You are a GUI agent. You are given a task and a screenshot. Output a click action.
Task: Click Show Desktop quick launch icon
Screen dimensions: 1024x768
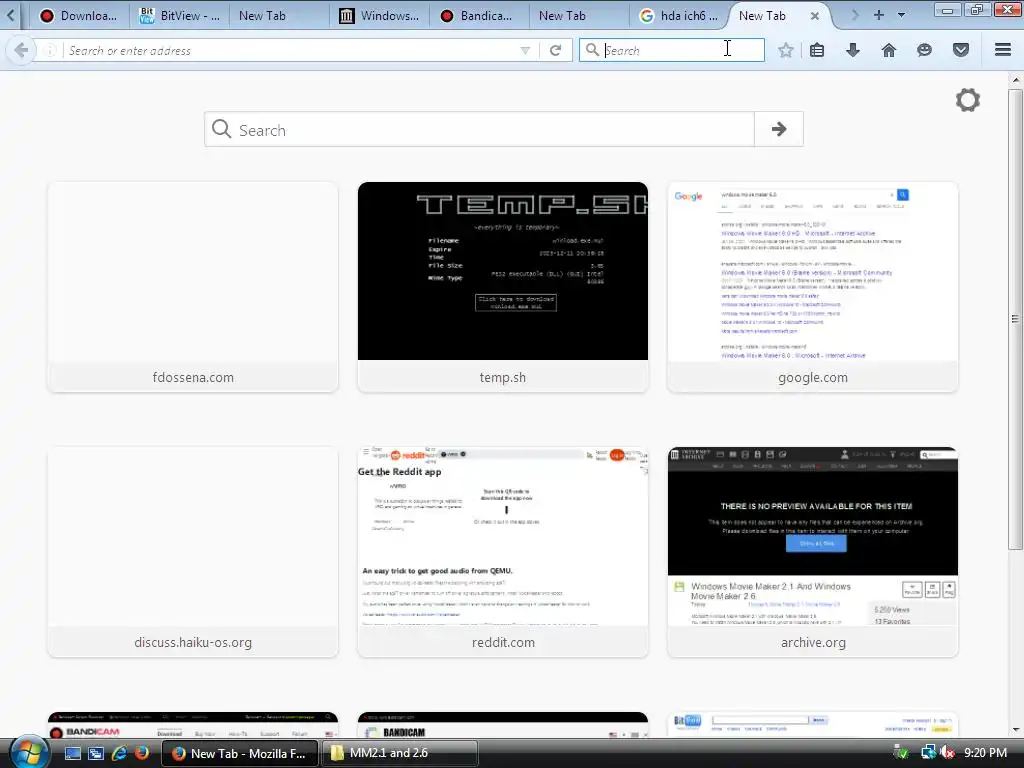pyautogui.click(x=72, y=754)
